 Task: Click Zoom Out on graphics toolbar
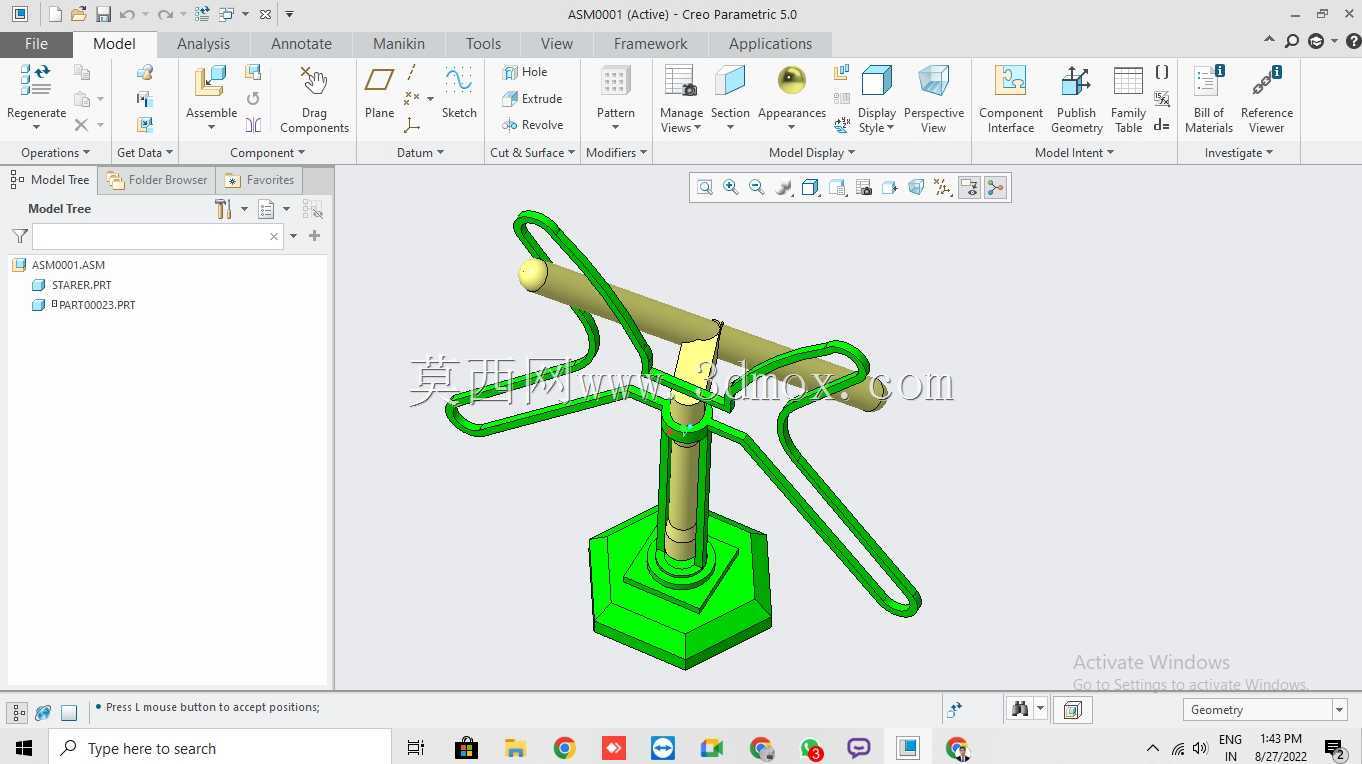point(757,188)
